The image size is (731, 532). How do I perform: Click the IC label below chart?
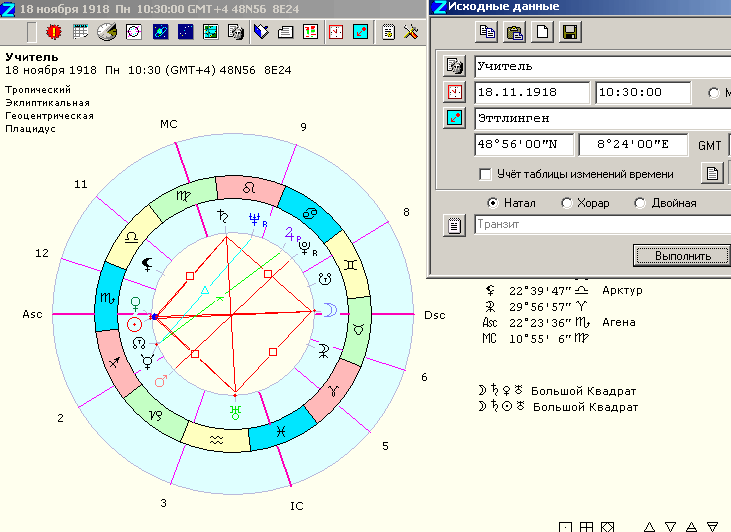[297, 506]
